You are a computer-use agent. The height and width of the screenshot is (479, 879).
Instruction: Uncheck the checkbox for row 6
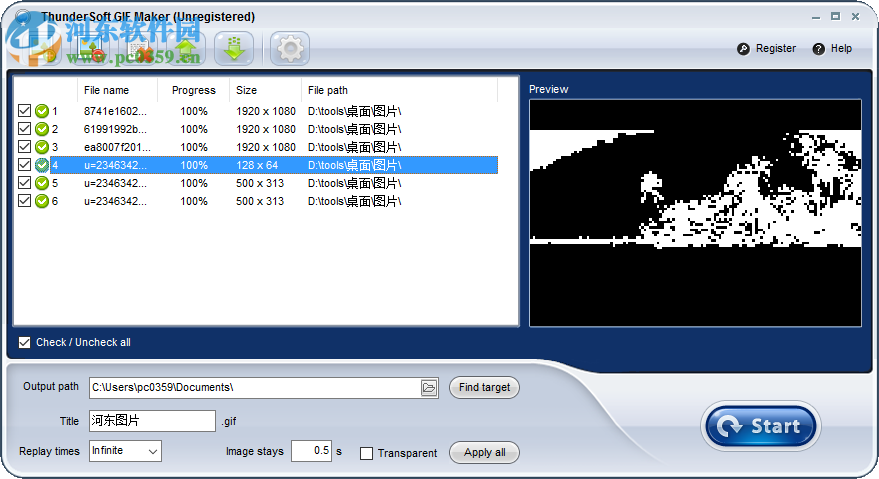24,200
